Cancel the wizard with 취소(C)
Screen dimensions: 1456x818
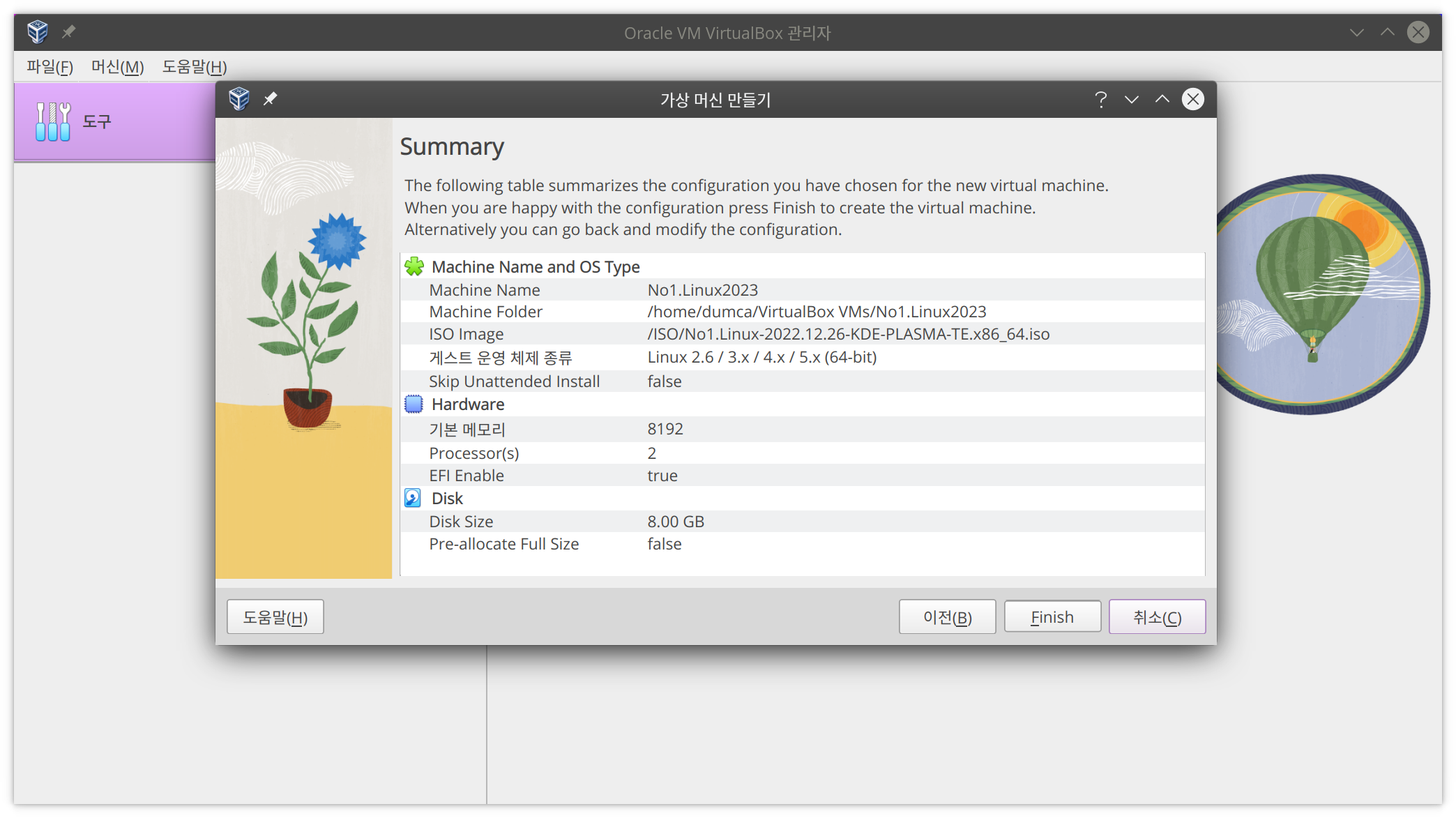pyautogui.click(x=1158, y=616)
